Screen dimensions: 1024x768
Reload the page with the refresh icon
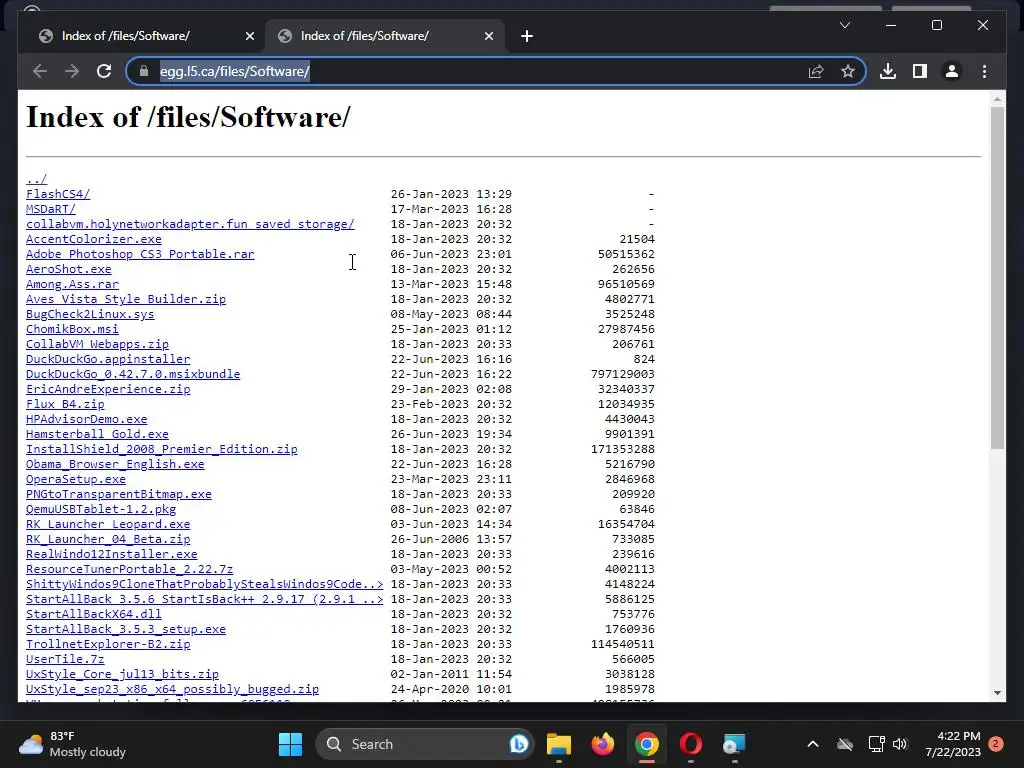104,71
